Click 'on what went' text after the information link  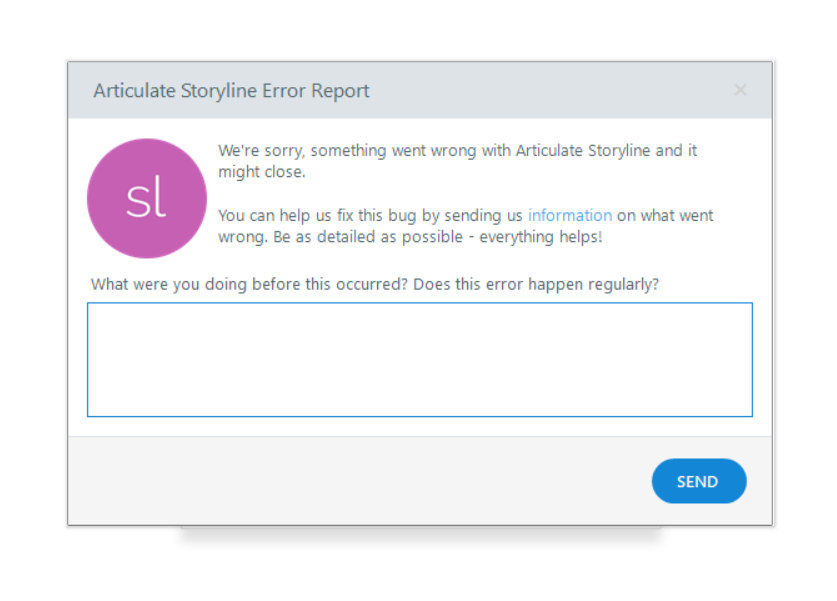665,215
